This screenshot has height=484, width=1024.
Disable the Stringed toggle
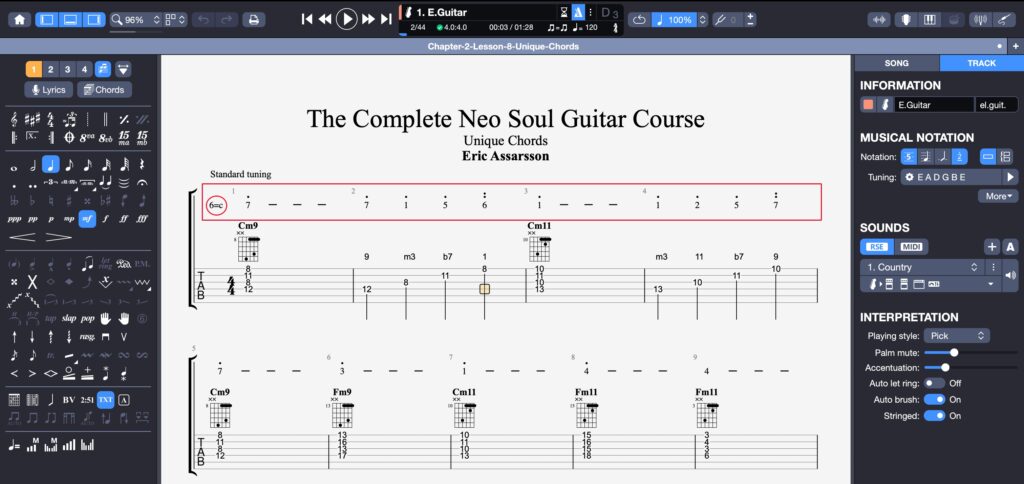click(x=934, y=415)
